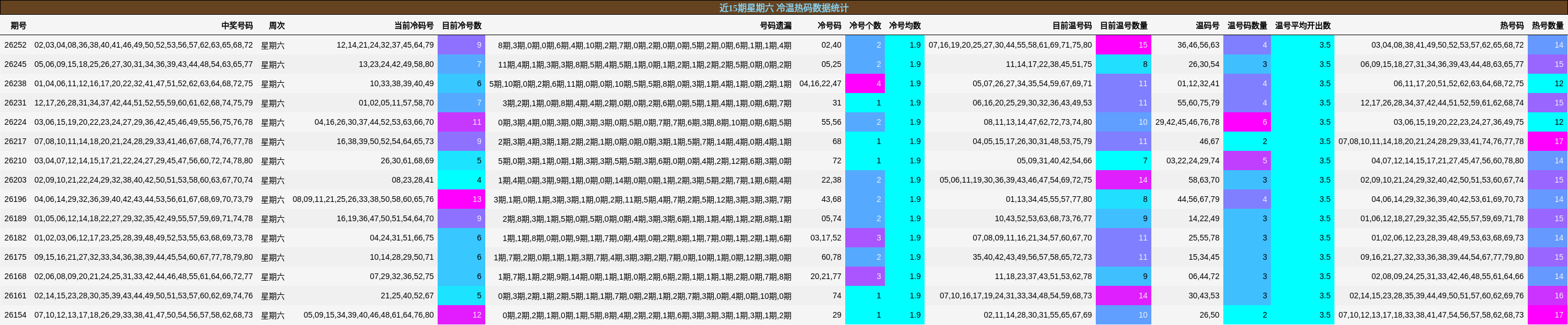This screenshot has height=325, width=1568.
Task: Select cold count 11 in row 26224
Action: click(x=461, y=122)
